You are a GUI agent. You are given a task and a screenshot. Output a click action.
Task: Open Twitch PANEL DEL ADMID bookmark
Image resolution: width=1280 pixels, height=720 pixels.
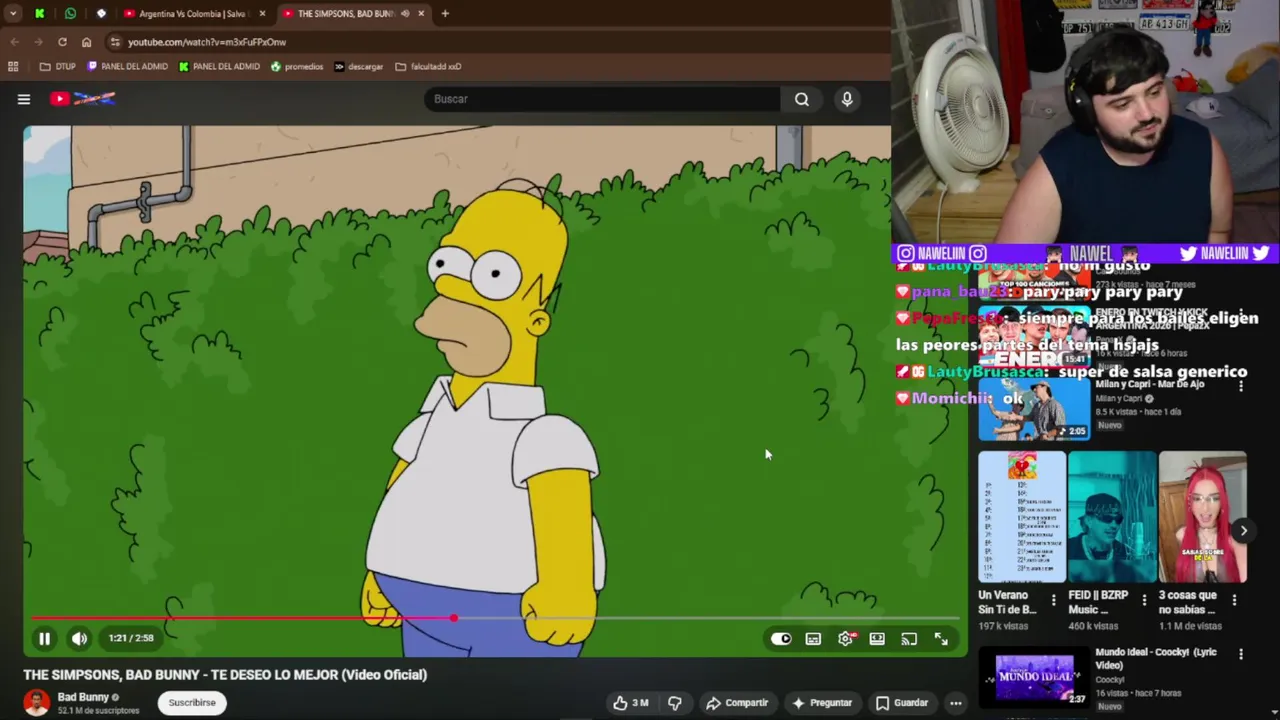[128, 67]
